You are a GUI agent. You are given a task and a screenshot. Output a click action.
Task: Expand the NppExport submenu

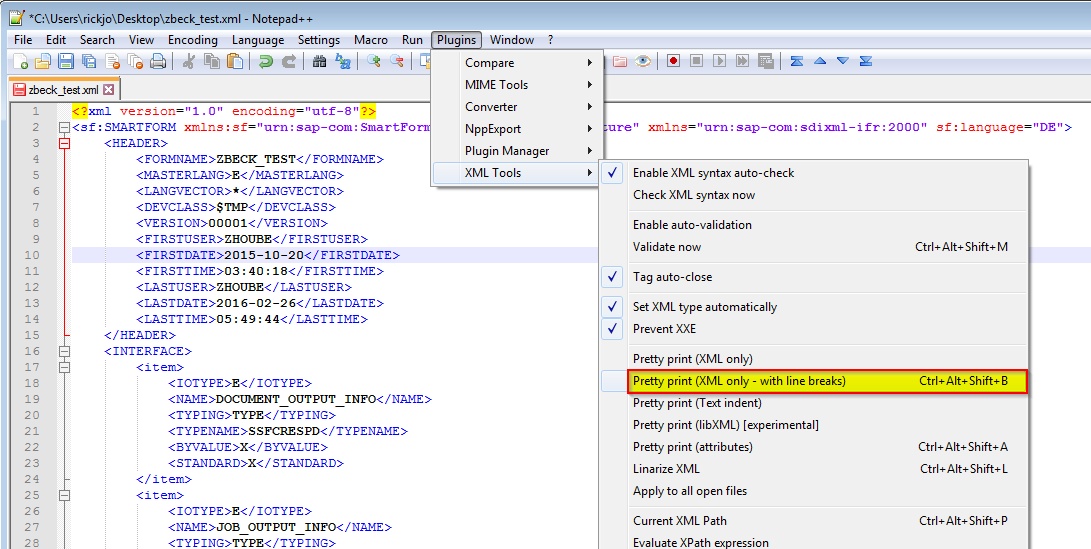(516, 129)
